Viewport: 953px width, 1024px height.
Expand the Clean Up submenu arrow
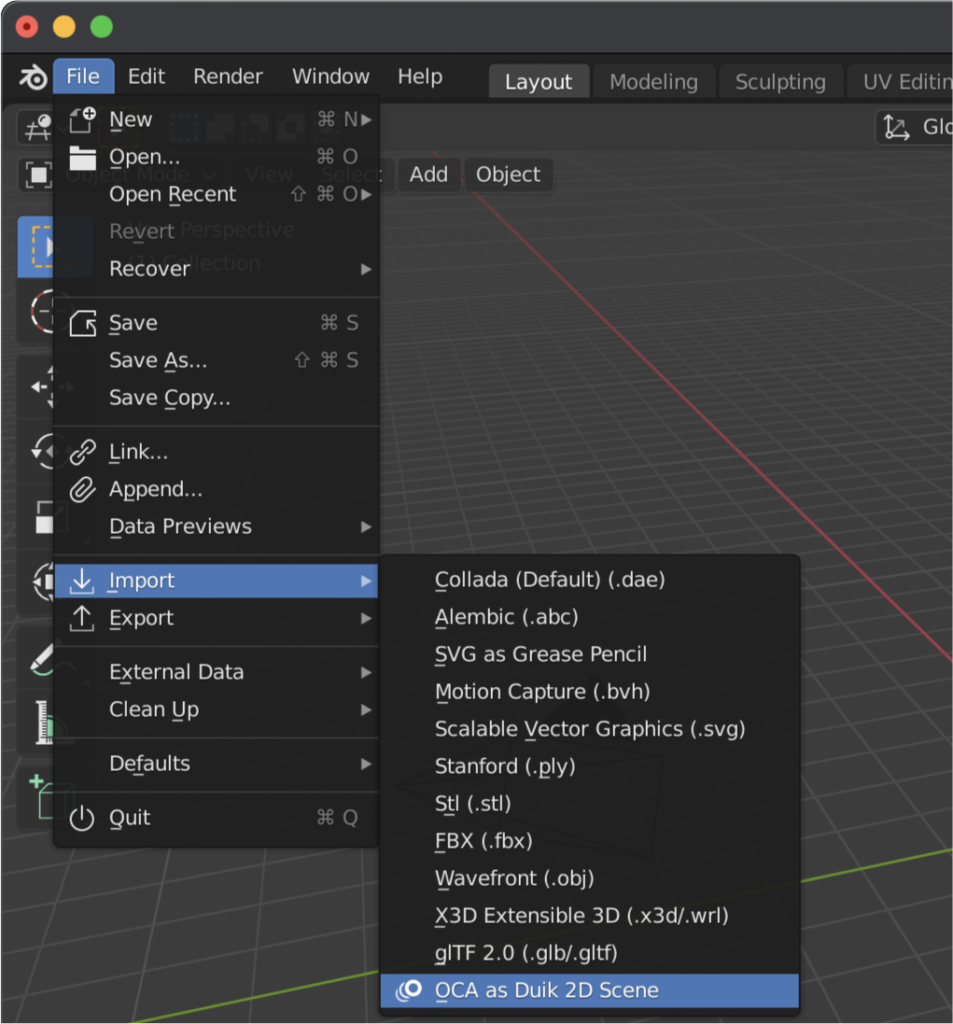pyautogui.click(x=366, y=710)
